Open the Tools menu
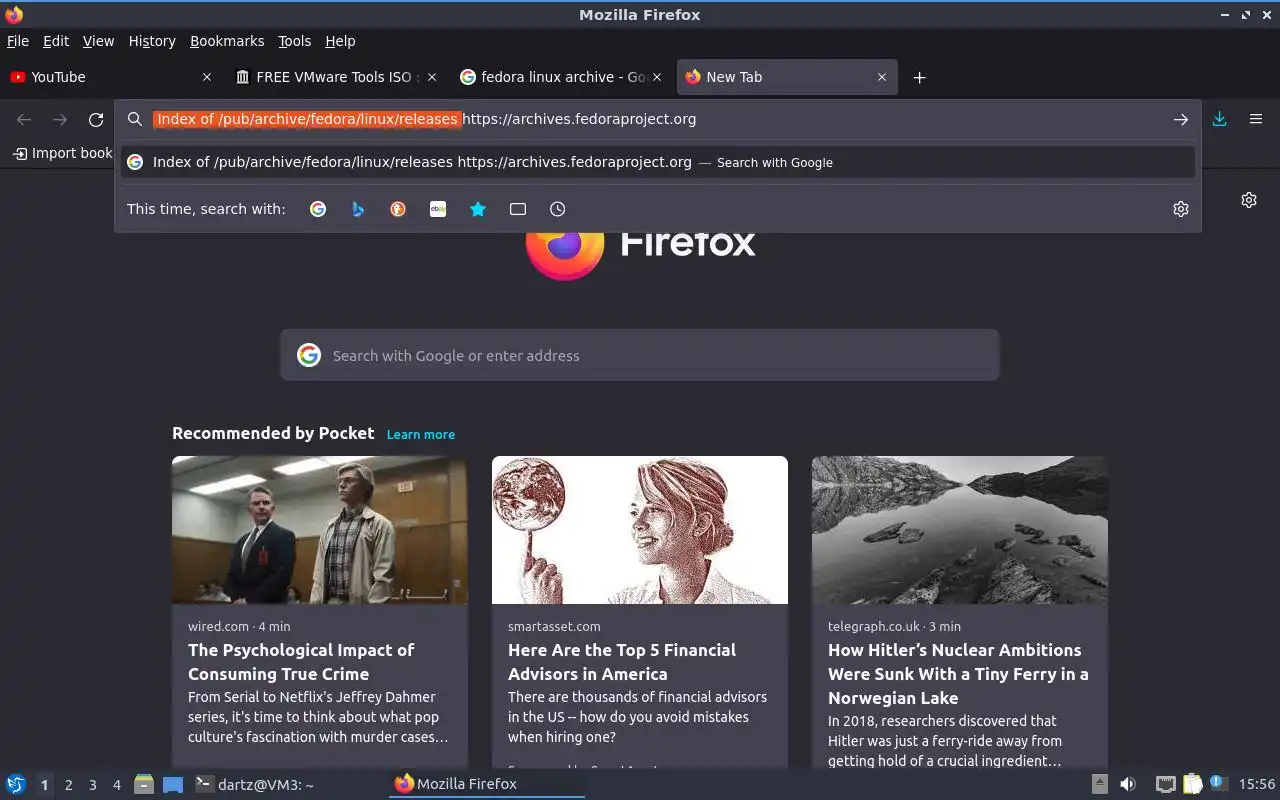The image size is (1280, 800). point(294,41)
